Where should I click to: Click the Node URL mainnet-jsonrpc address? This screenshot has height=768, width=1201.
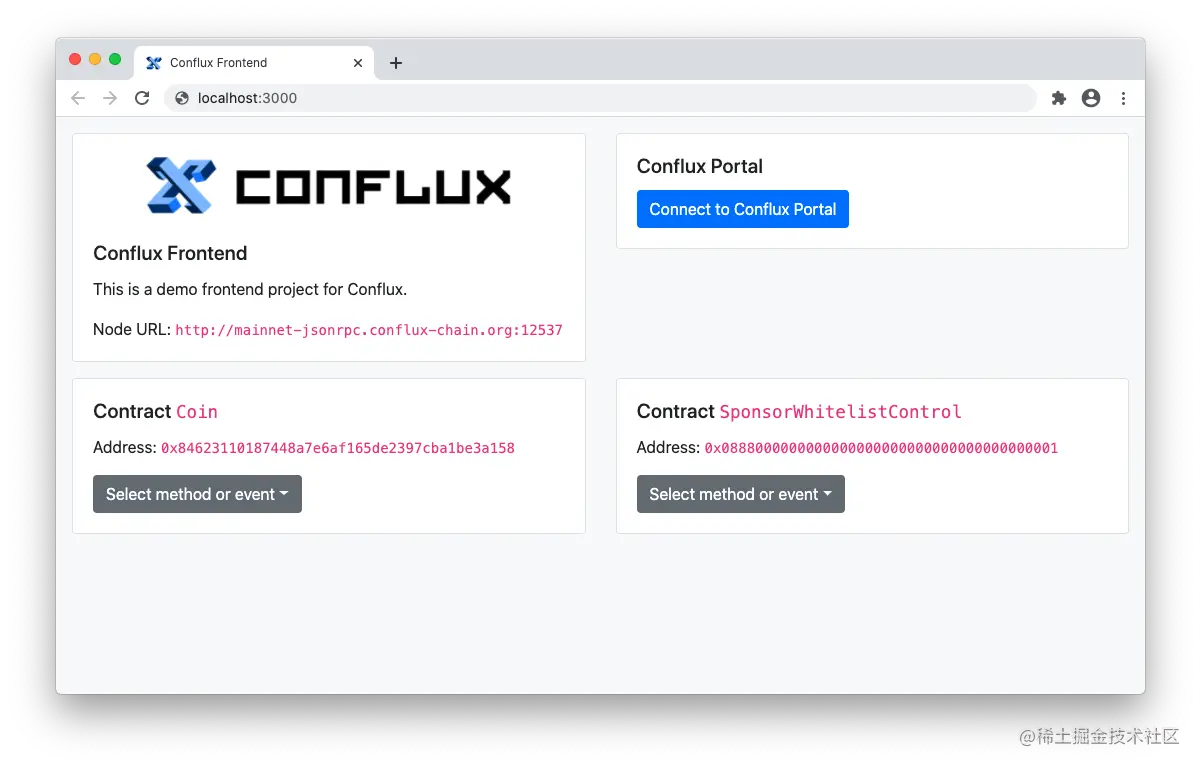369,330
